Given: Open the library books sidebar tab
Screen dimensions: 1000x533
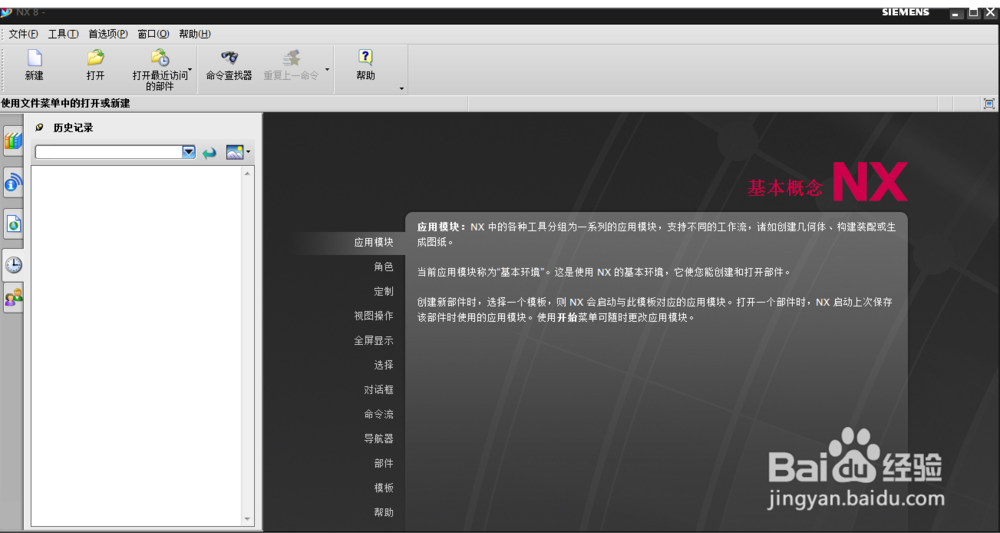Looking at the screenshot, I should (x=13, y=141).
